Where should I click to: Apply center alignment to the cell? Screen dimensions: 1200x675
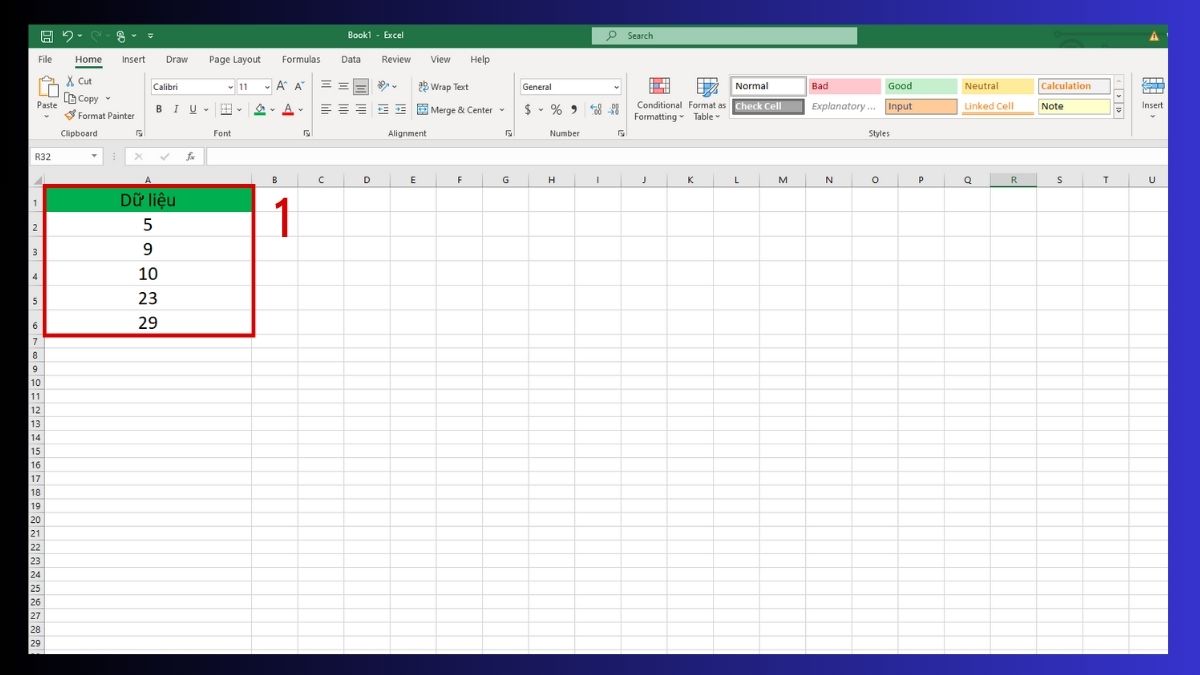(342, 110)
